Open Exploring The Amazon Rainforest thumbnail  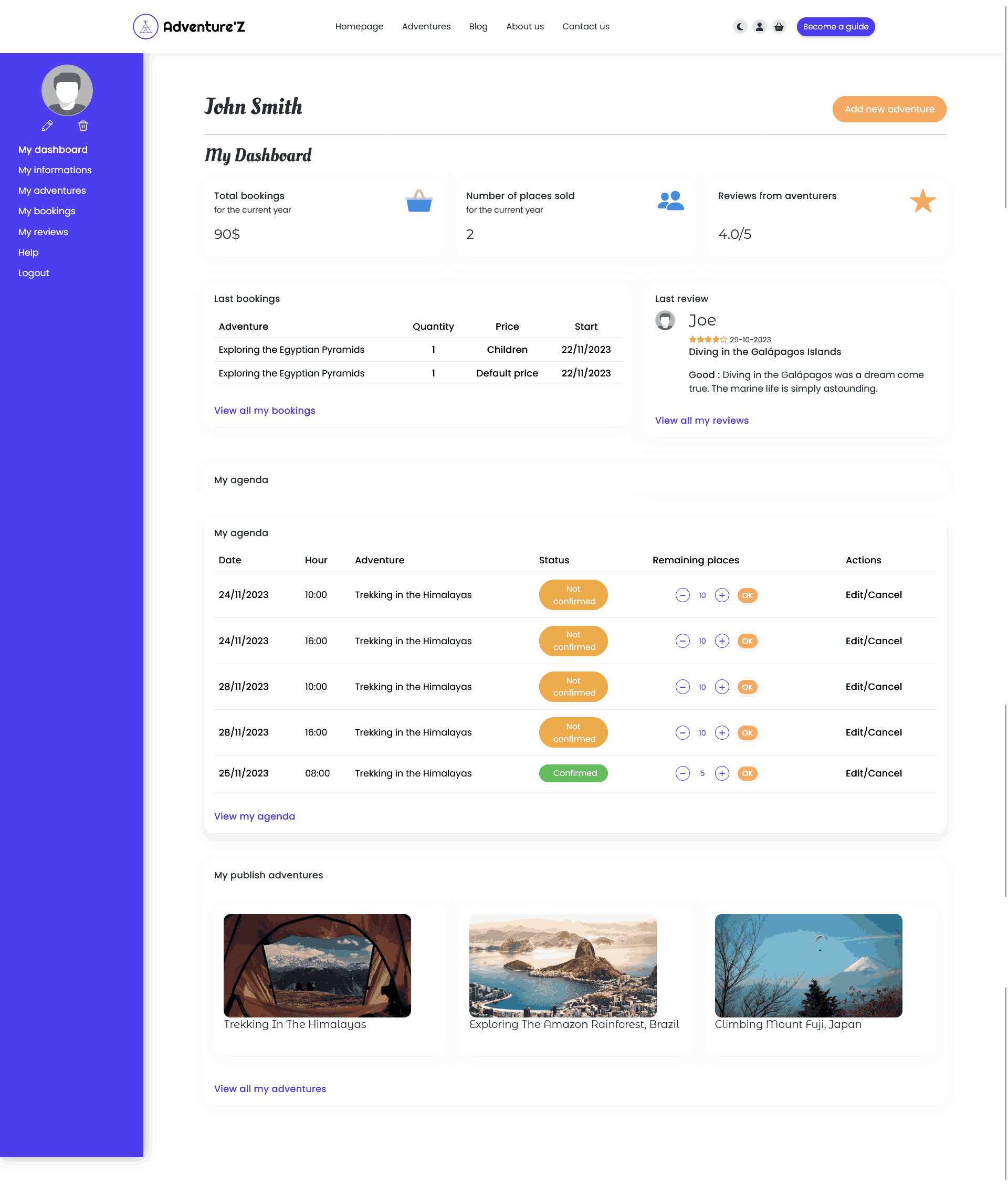[562, 965]
